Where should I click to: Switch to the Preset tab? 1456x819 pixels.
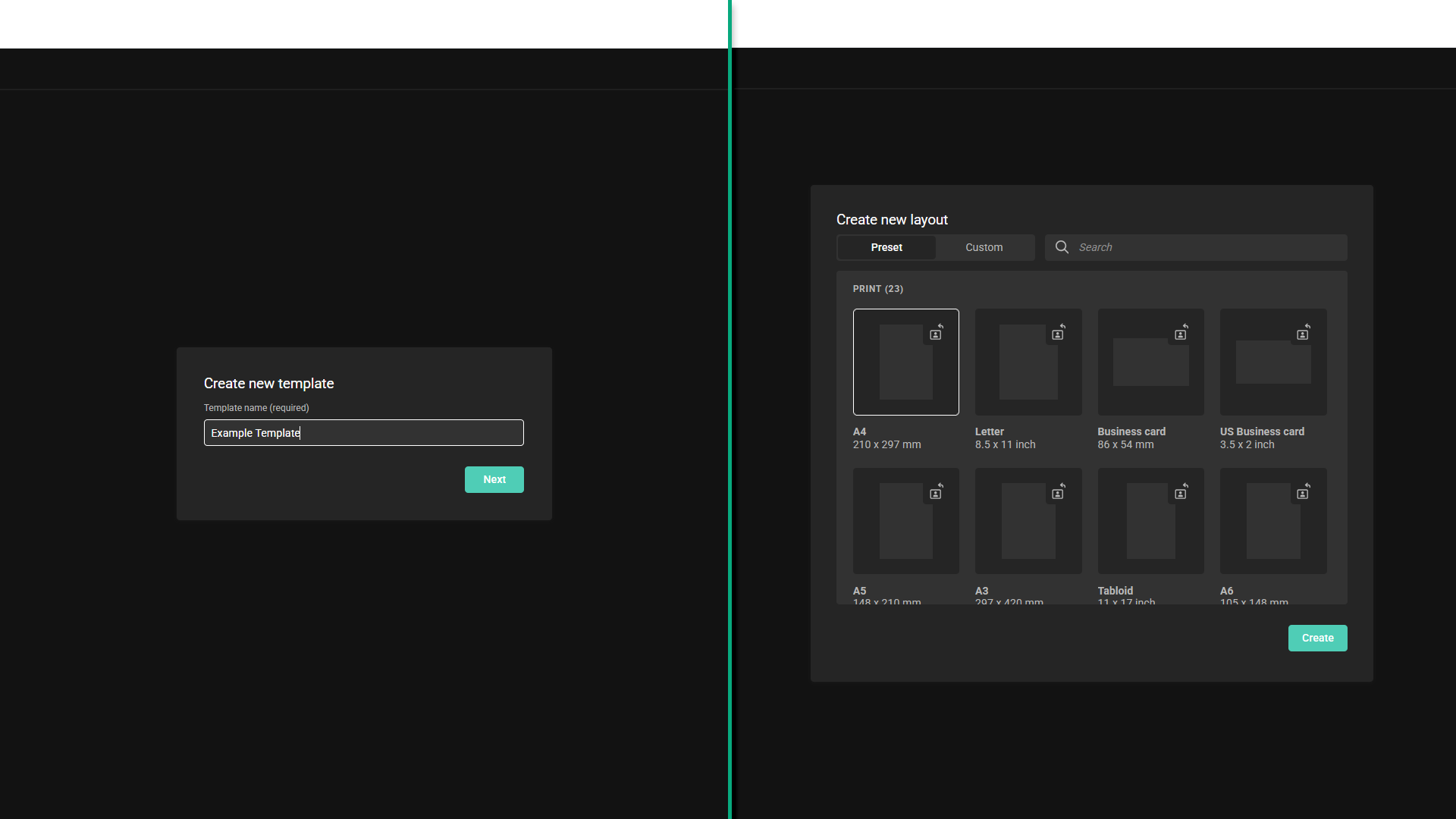(886, 247)
